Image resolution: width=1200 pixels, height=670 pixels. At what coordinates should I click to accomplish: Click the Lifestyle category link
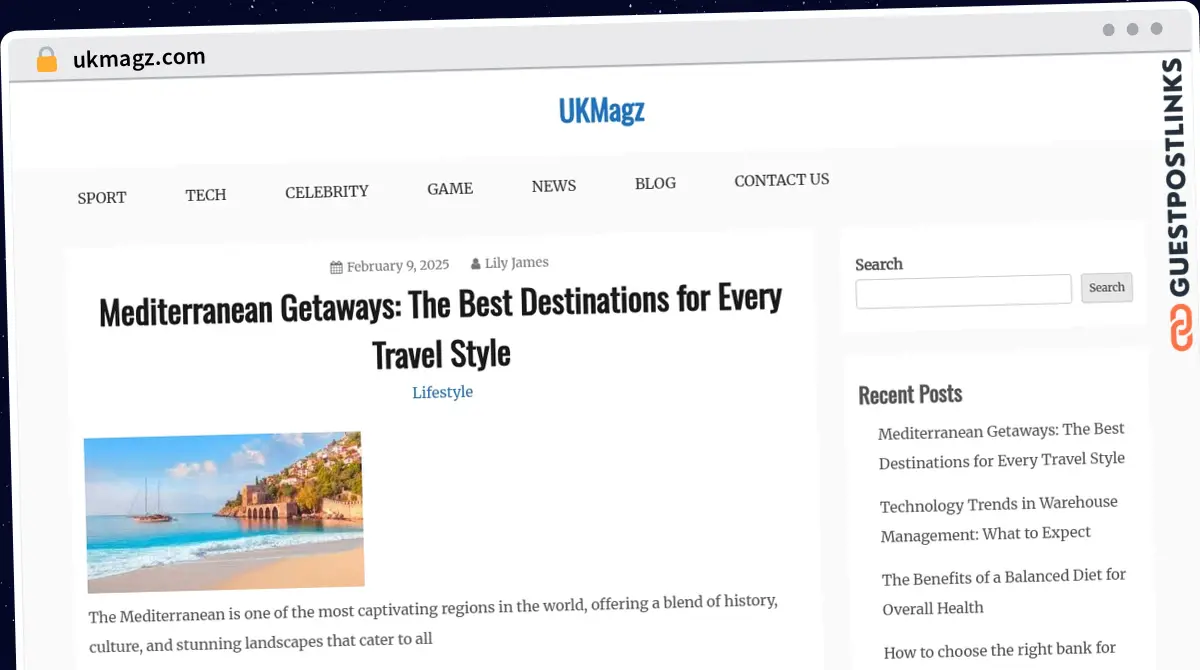[442, 392]
